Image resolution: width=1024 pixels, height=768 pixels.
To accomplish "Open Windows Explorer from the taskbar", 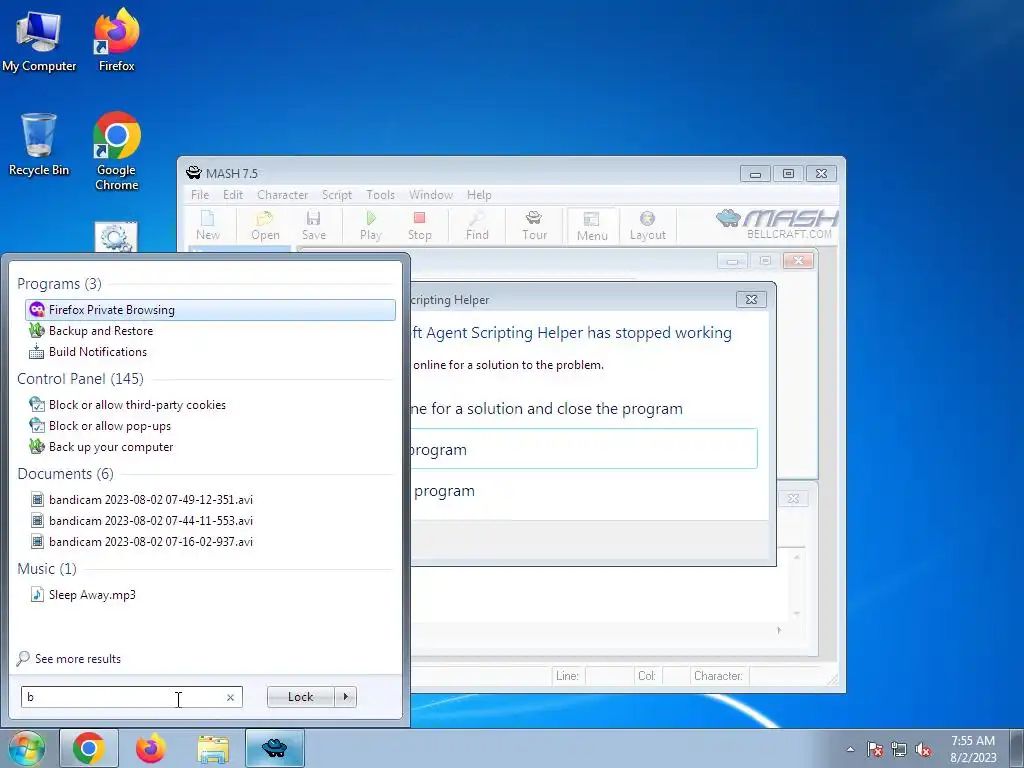I will click(213, 748).
